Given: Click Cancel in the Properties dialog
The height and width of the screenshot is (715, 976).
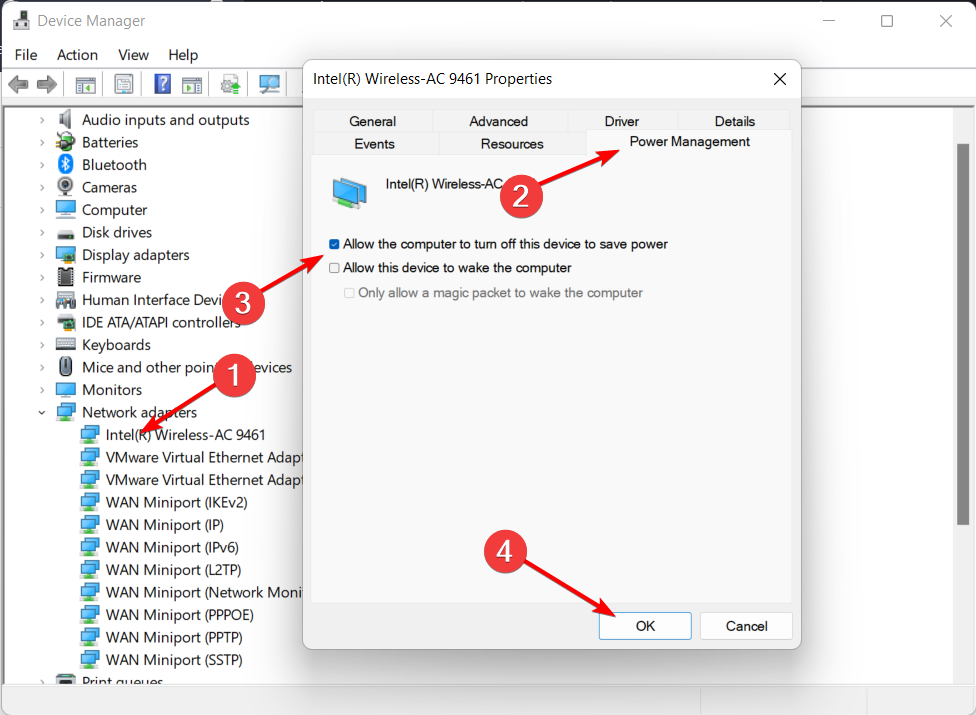Looking at the screenshot, I should 746,626.
